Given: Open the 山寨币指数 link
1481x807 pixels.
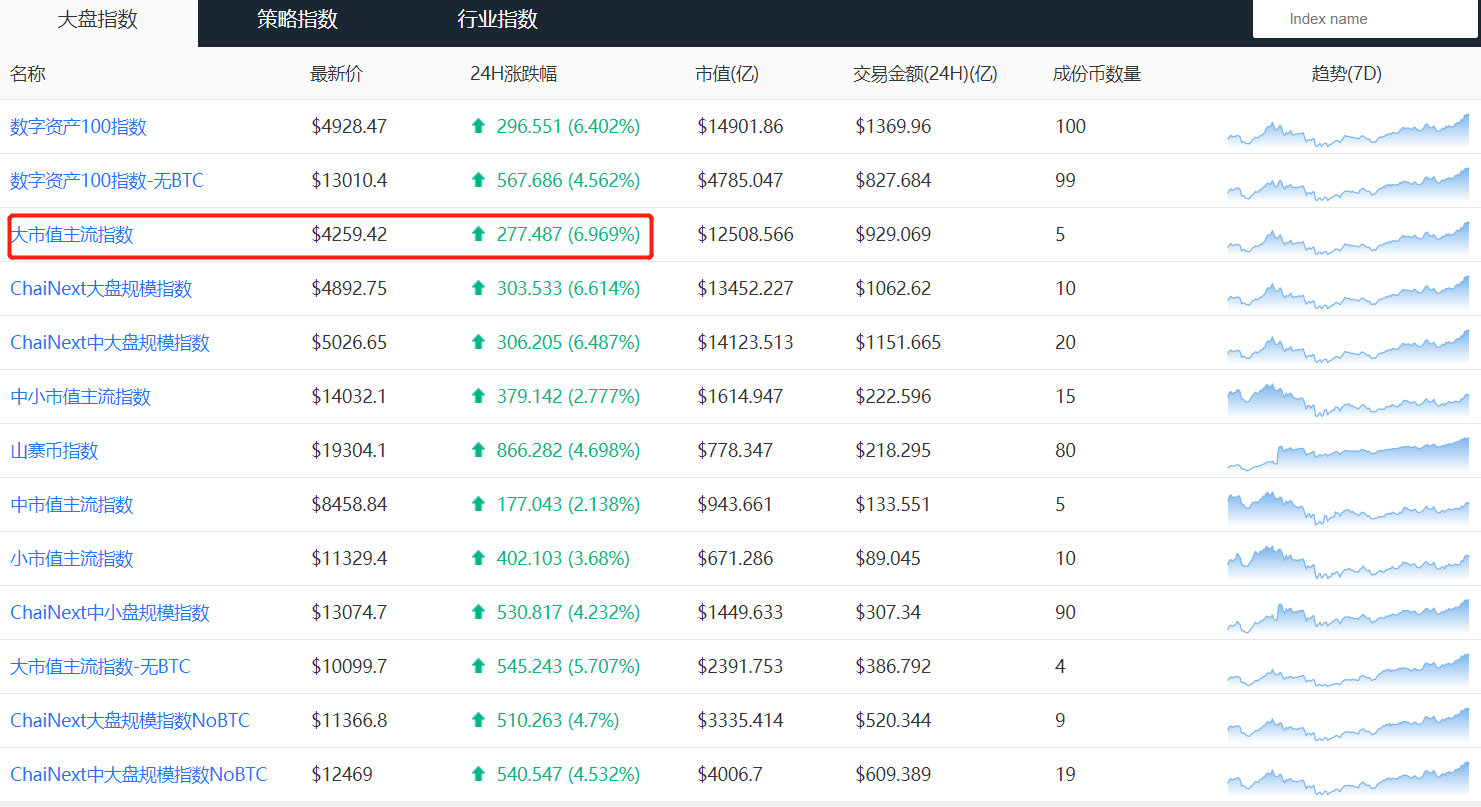Looking at the screenshot, I should tap(54, 451).
